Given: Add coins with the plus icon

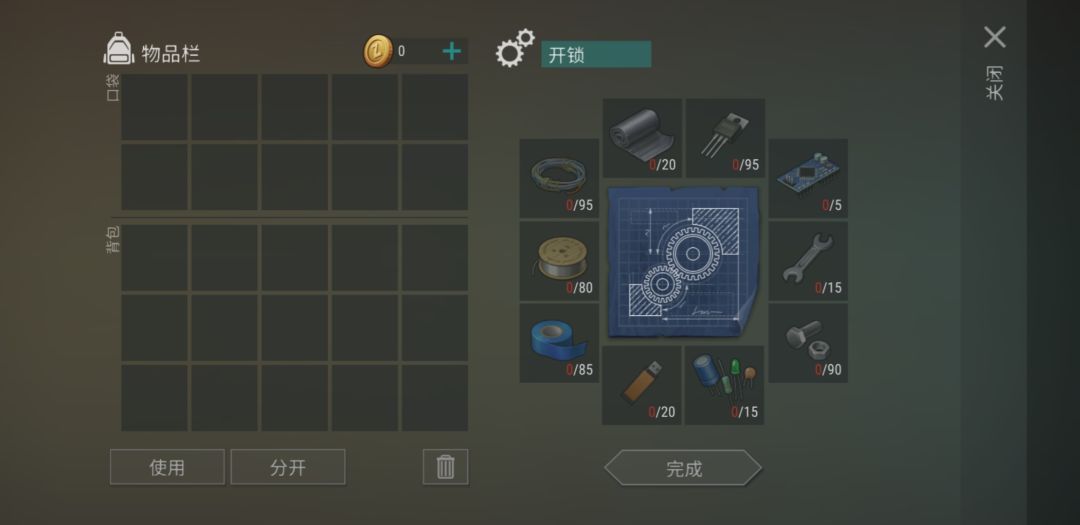Looking at the screenshot, I should [x=452, y=51].
